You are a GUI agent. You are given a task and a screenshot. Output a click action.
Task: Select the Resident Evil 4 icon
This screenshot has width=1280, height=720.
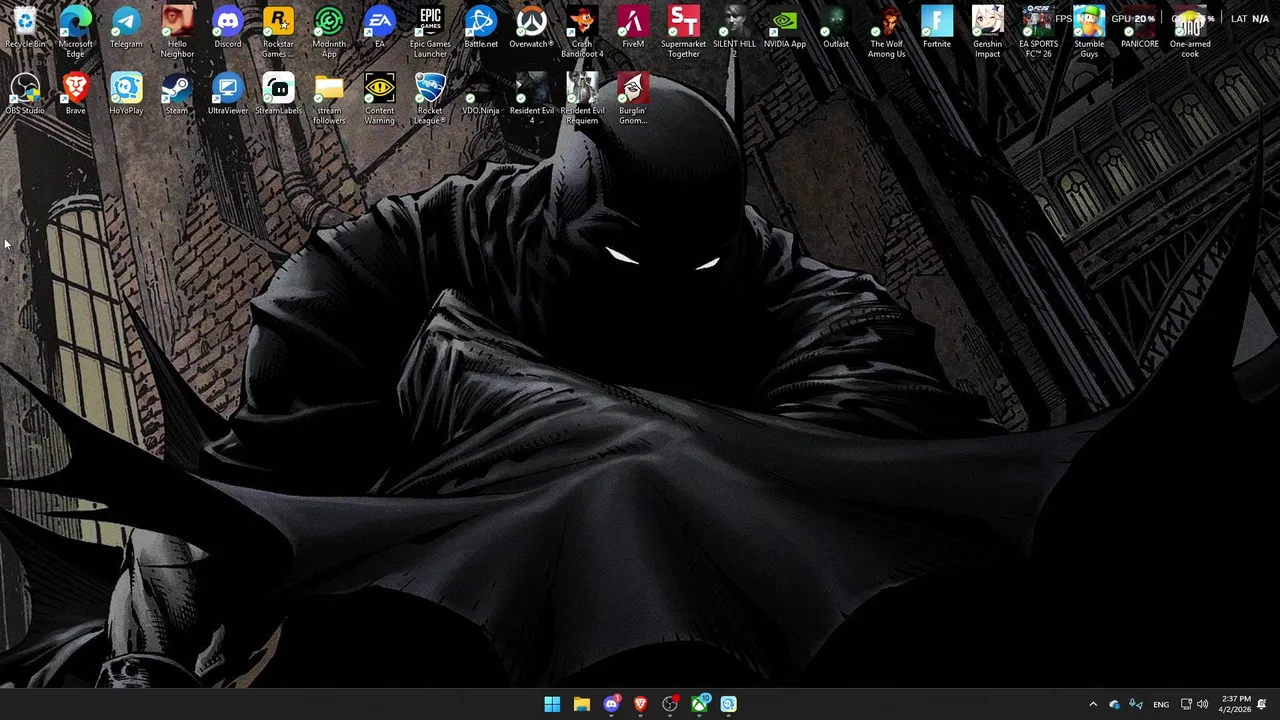pyautogui.click(x=531, y=99)
